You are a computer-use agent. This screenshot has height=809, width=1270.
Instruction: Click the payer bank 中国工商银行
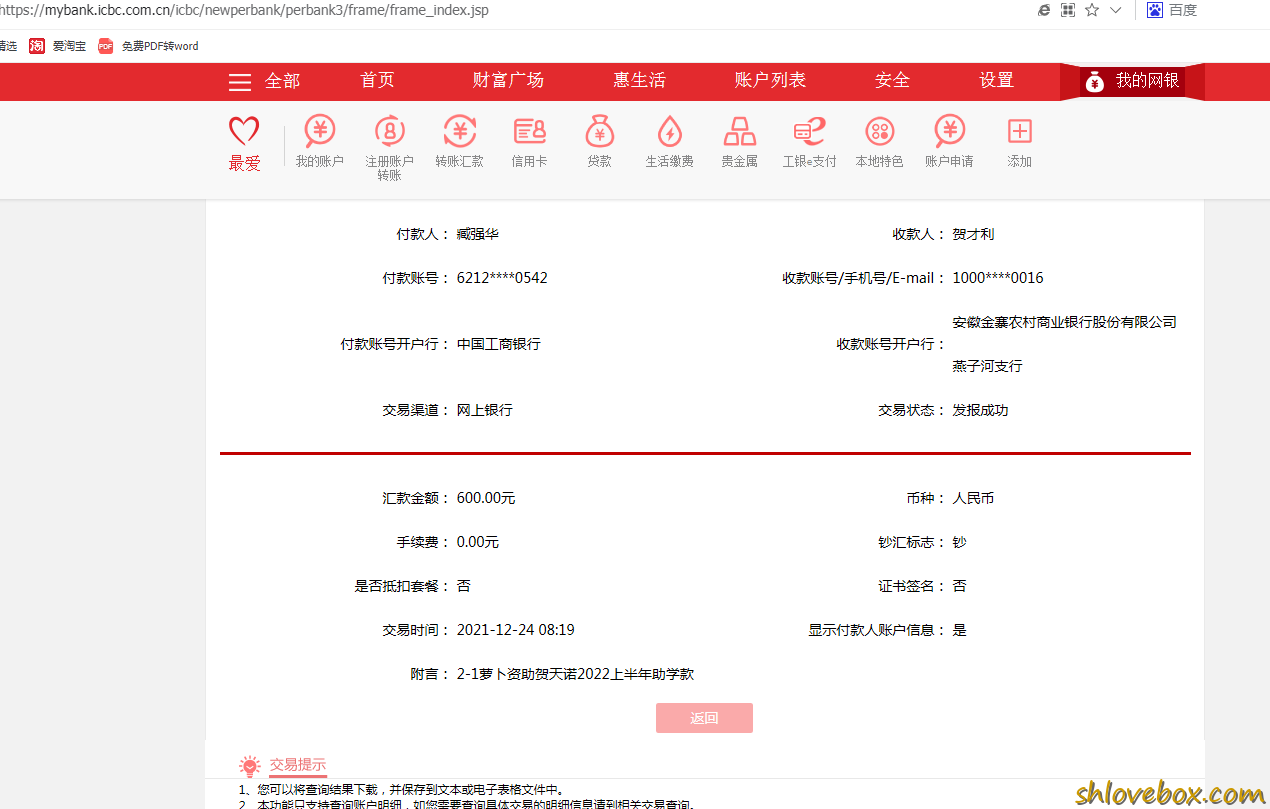[x=499, y=344]
